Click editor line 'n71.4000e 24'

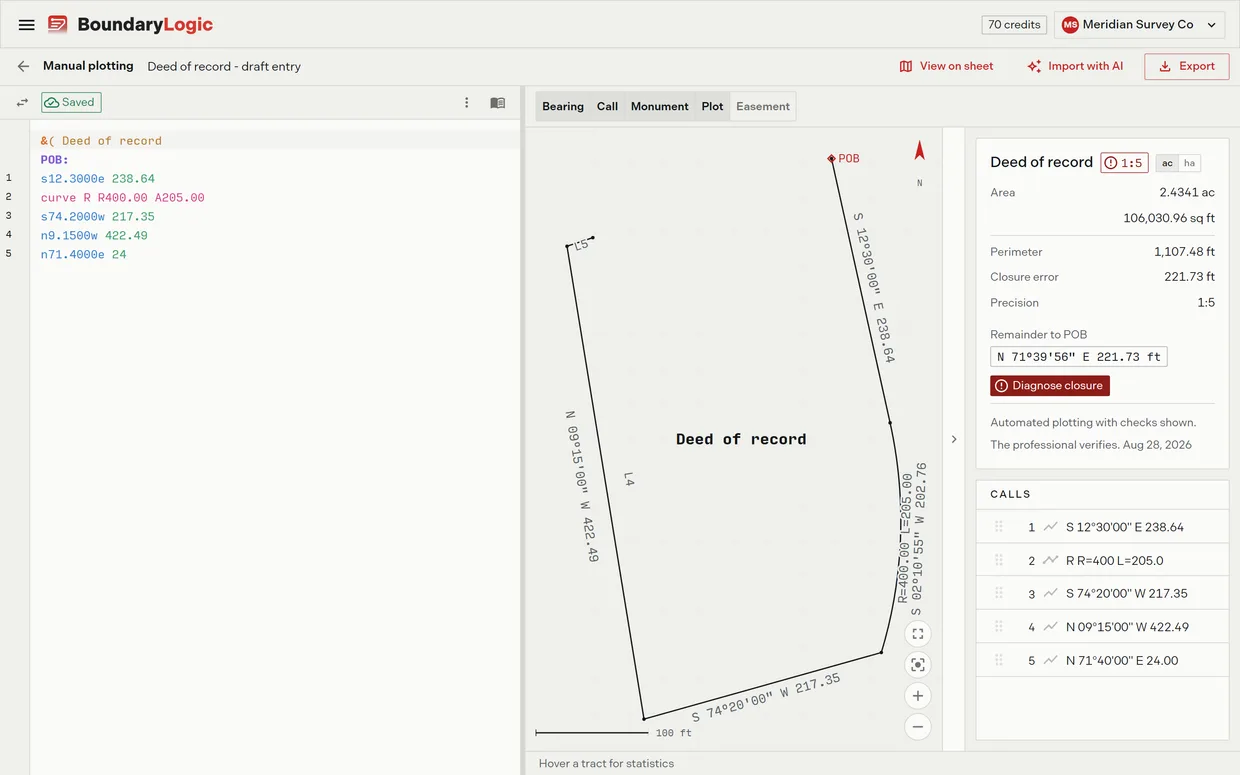pyautogui.click(x=84, y=255)
